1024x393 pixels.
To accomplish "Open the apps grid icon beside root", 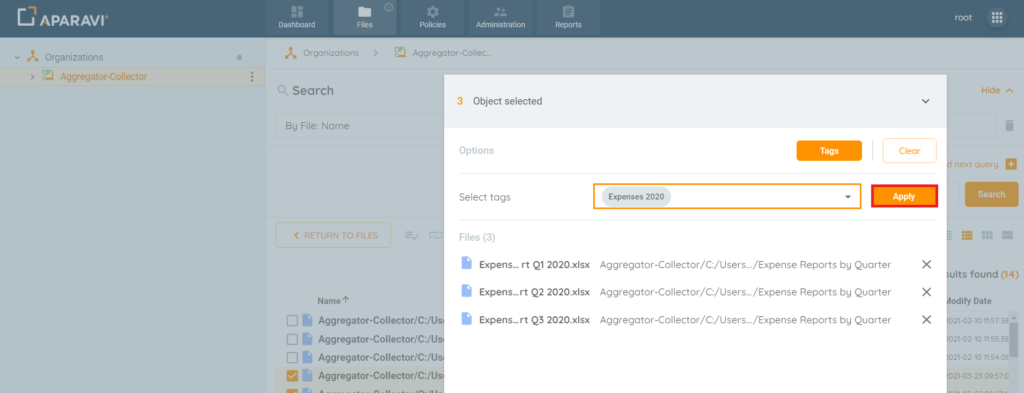I will point(997,18).
